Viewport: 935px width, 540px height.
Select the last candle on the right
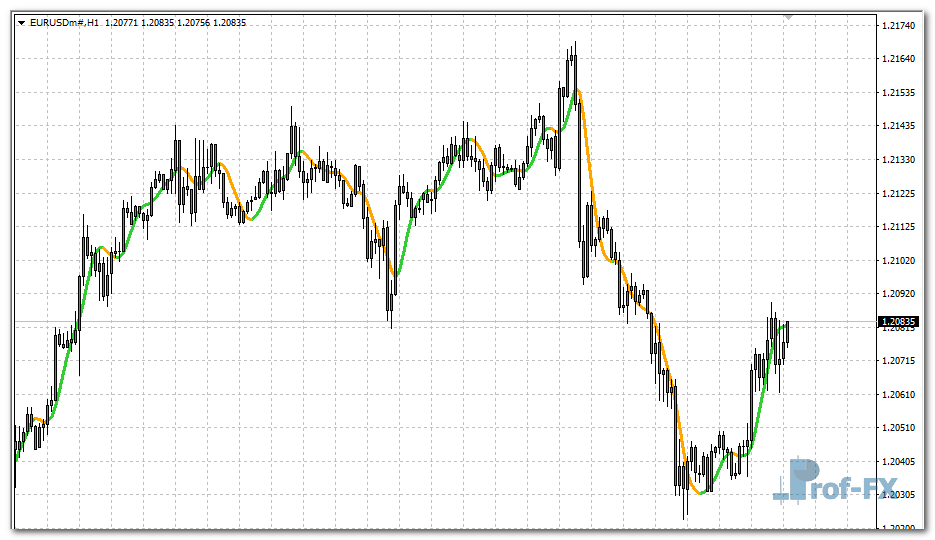point(788,333)
